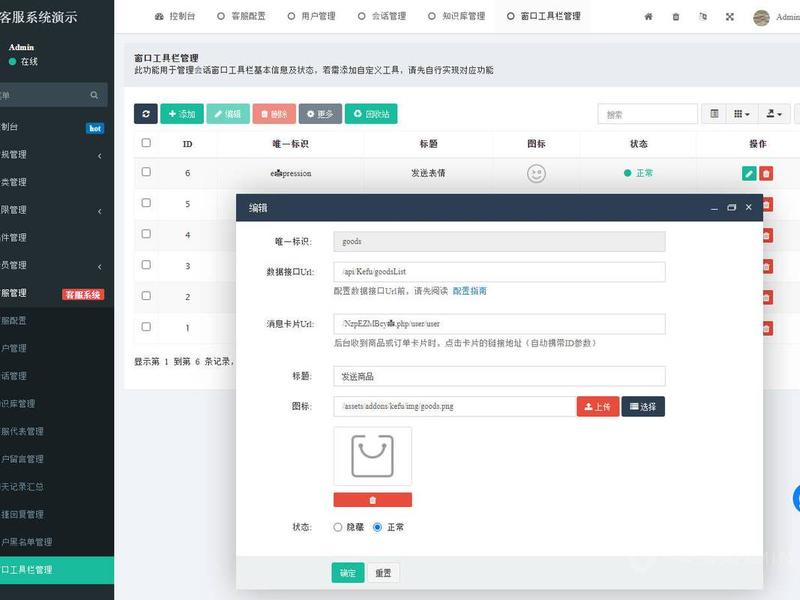Open the 回收站 recycle bin
800x600 pixels.
[x=371, y=114]
